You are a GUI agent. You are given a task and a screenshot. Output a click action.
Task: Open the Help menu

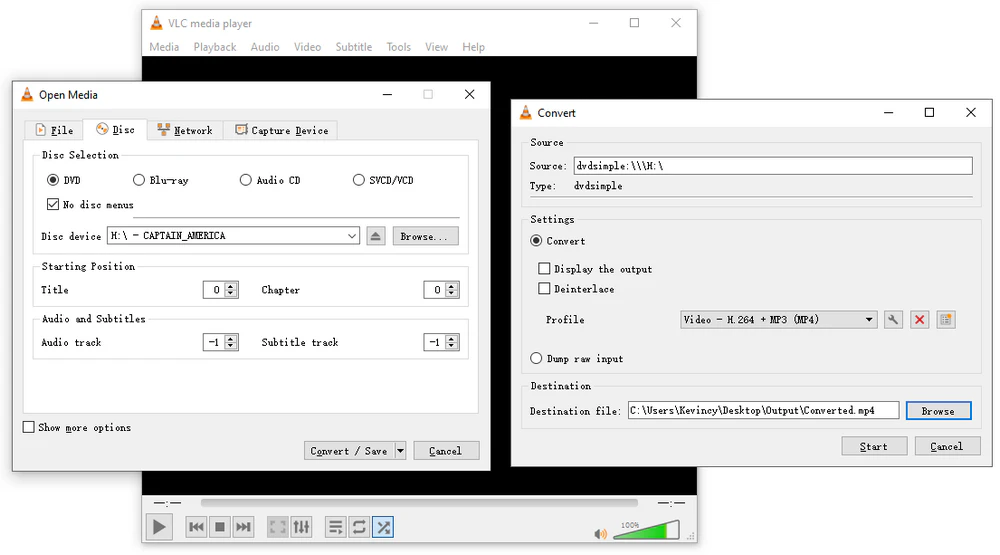pos(473,47)
